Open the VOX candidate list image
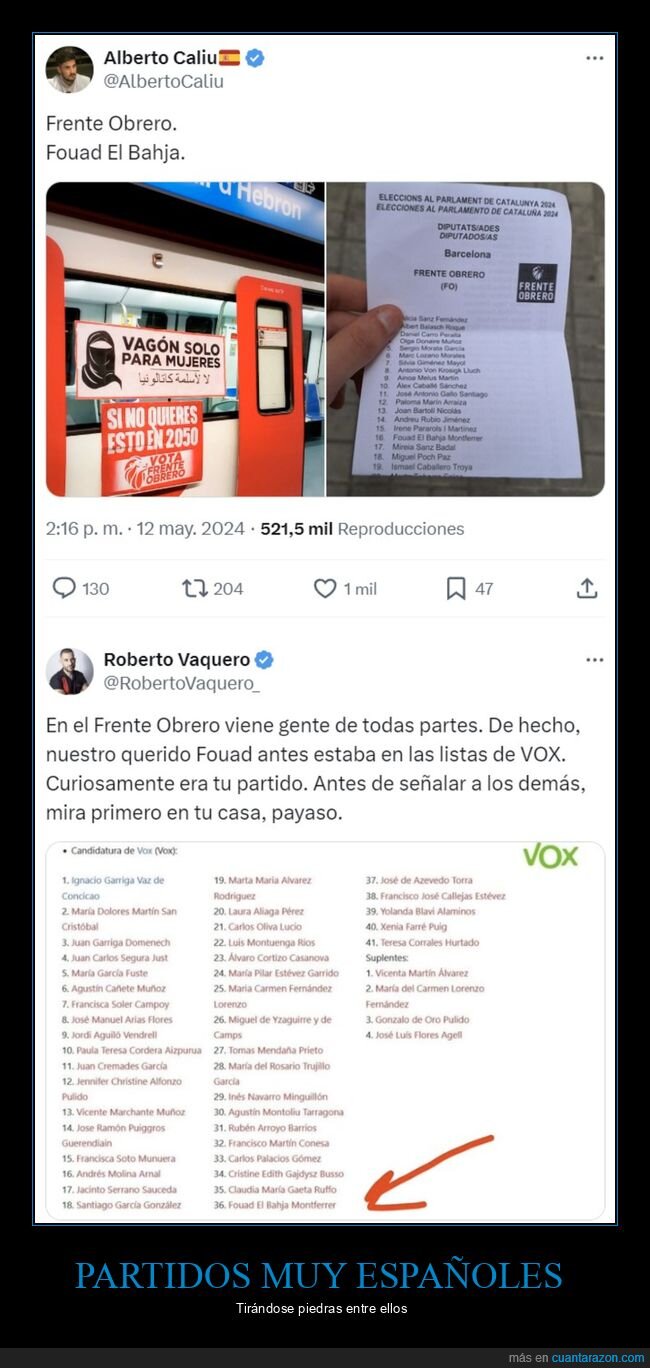Image resolution: width=650 pixels, height=1368 pixels. pos(325,1031)
